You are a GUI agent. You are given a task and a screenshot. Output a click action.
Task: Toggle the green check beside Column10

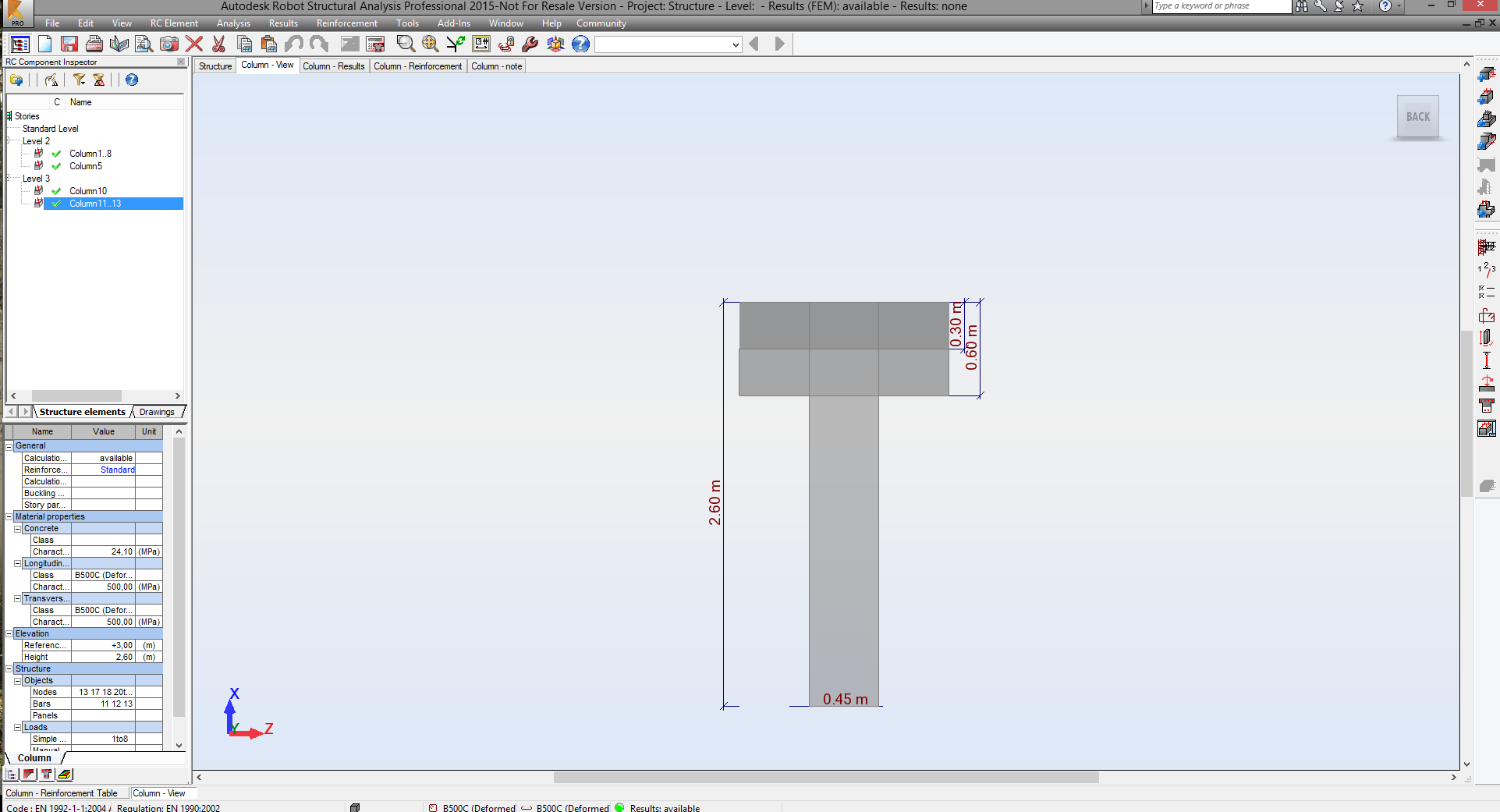[56, 191]
